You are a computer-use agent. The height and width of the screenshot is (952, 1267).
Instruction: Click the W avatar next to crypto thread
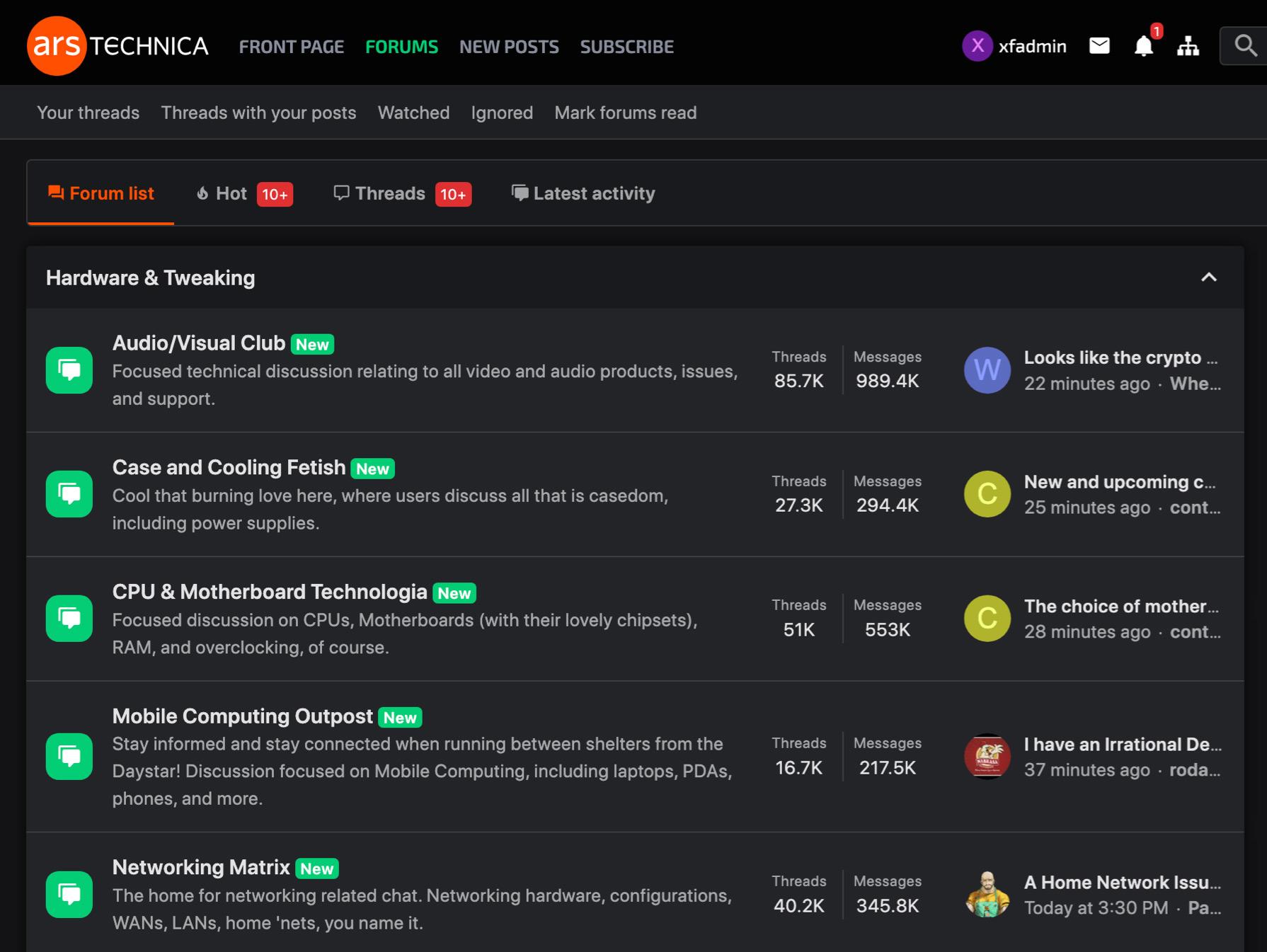987,370
